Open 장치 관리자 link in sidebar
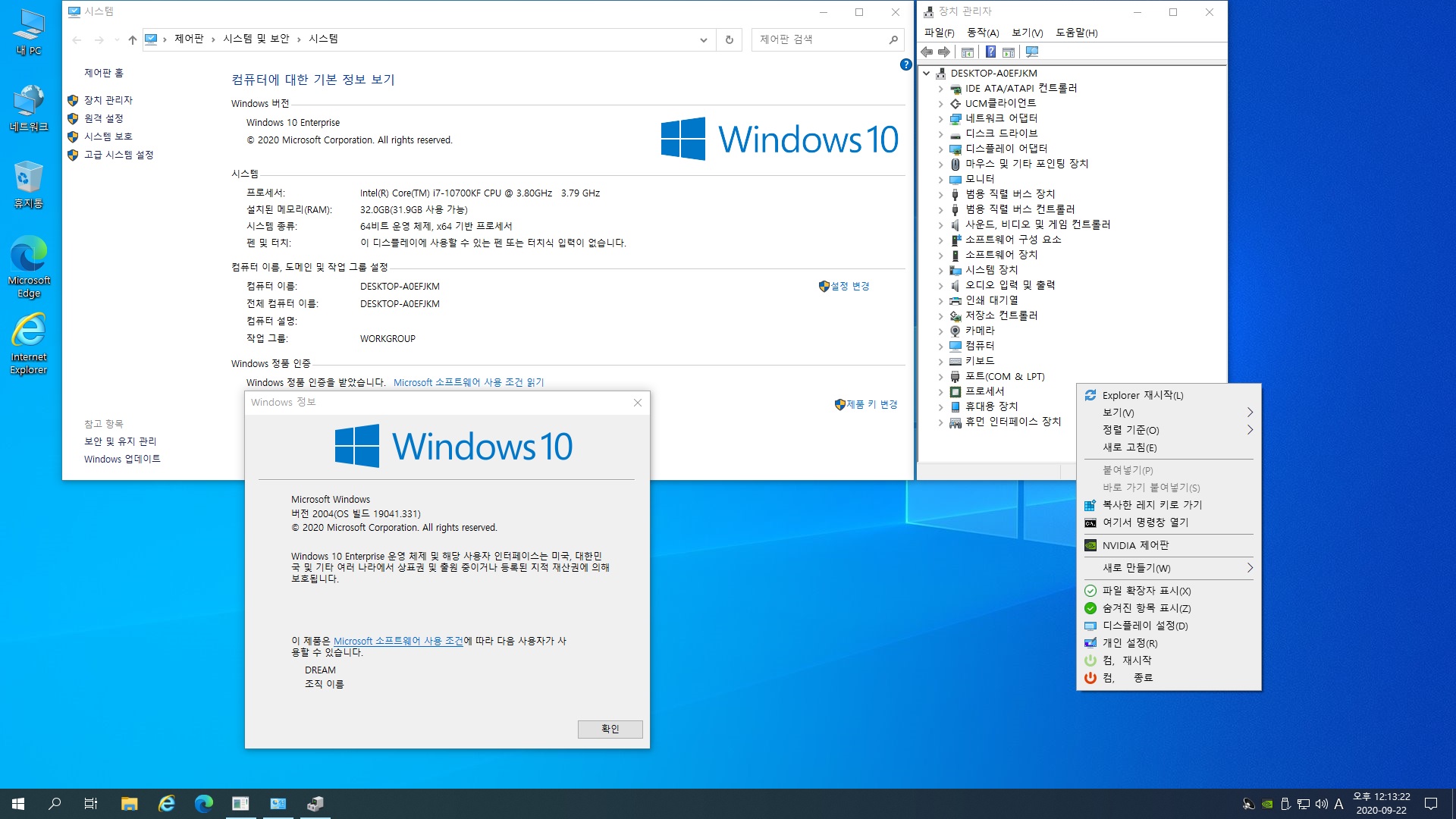This screenshot has height=819, width=1456. coord(108,100)
